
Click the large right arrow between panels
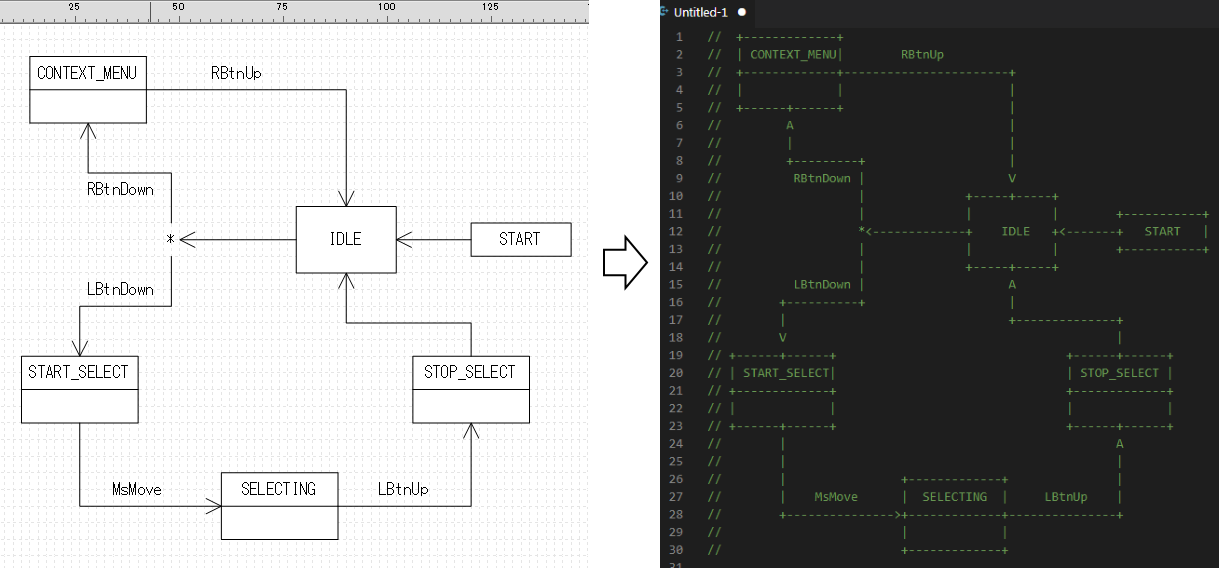625,263
